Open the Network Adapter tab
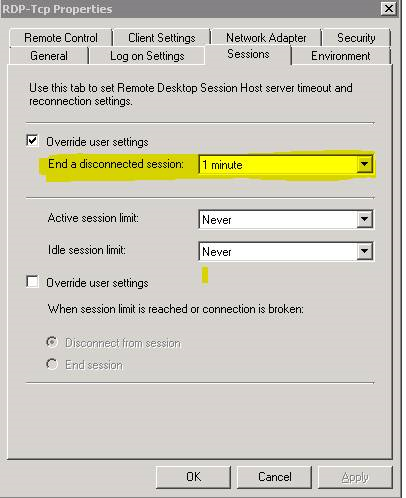406x498 pixels. [x=266, y=38]
